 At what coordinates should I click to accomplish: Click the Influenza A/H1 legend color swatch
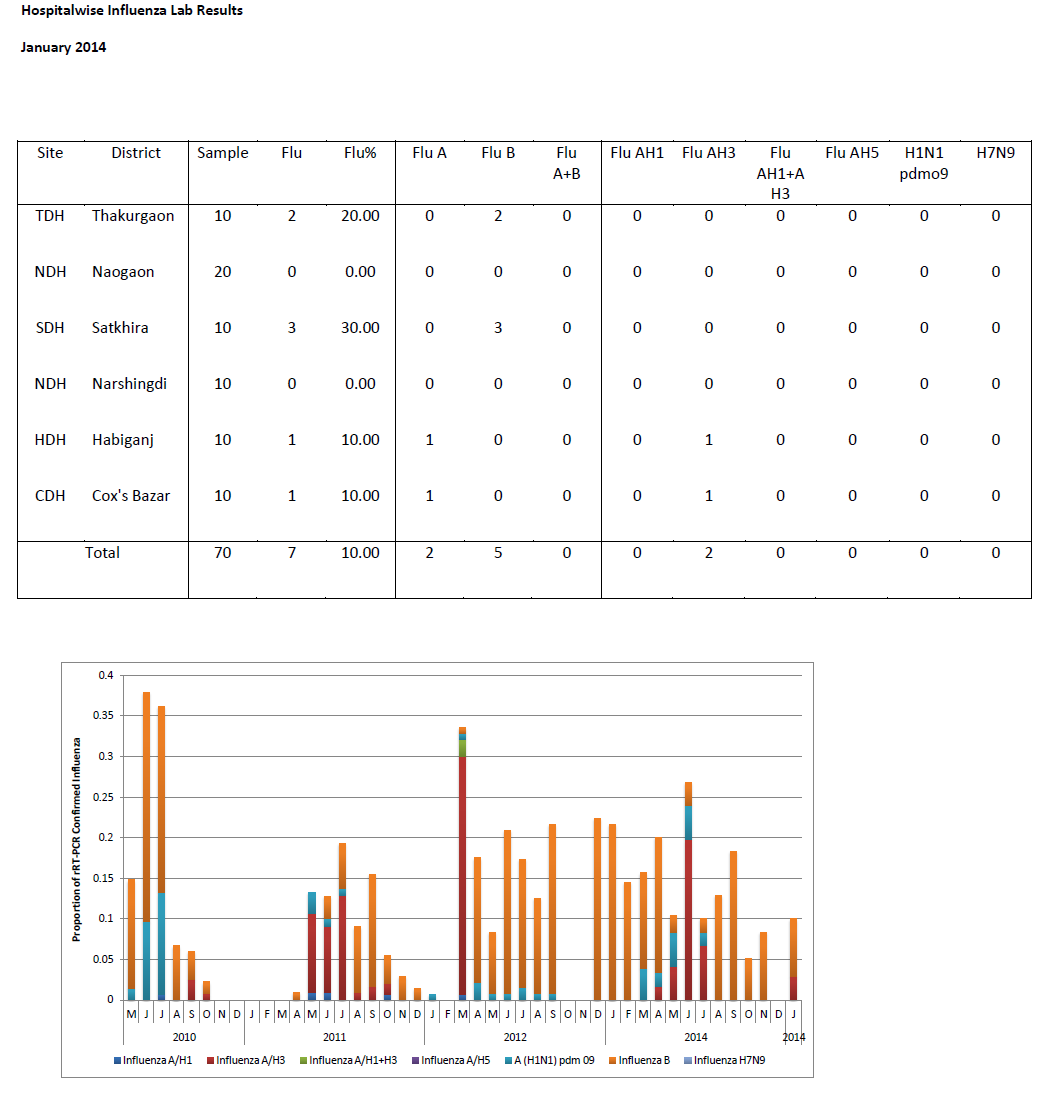(117, 1060)
